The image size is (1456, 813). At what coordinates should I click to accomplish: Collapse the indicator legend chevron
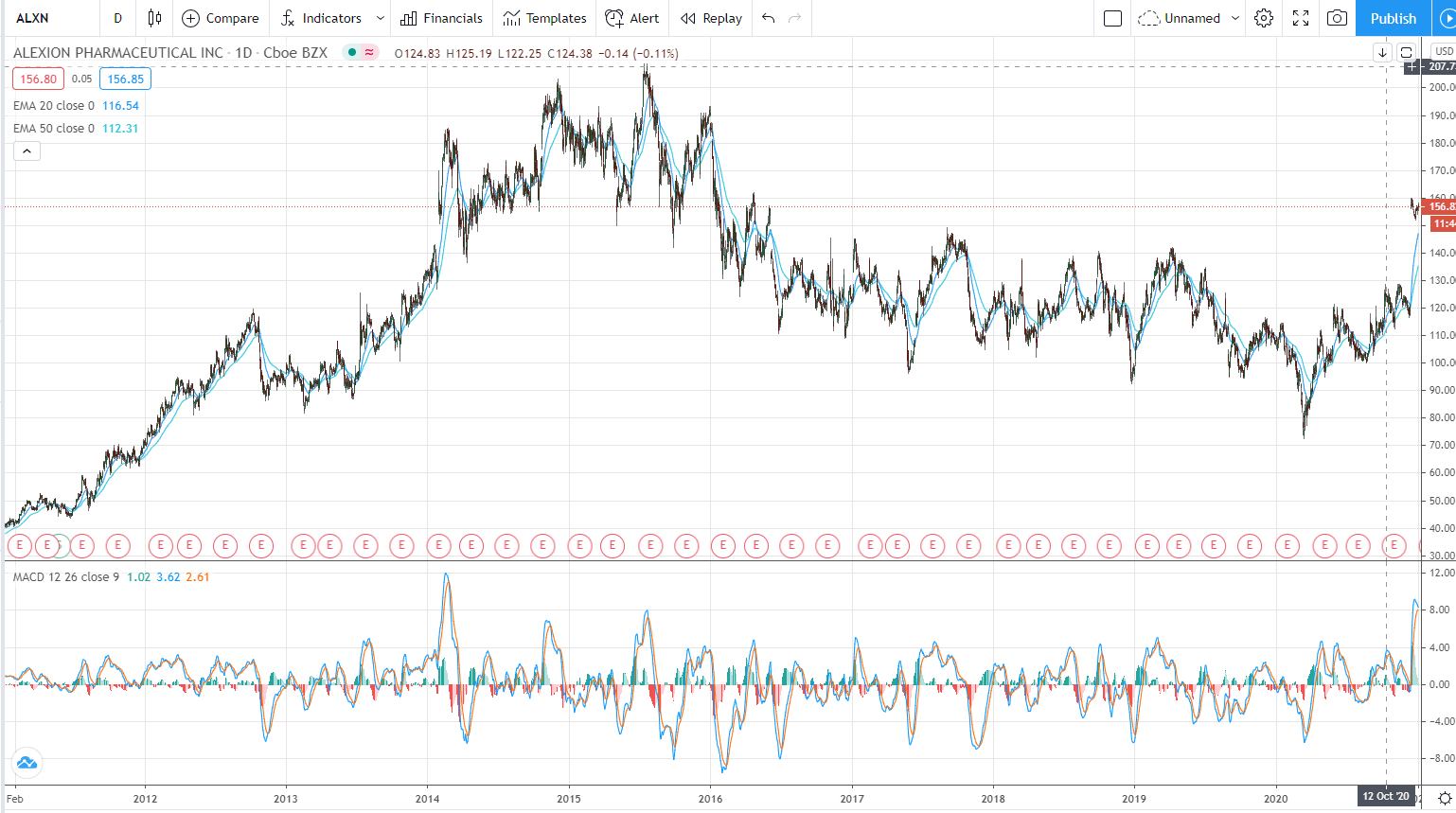click(x=27, y=151)
